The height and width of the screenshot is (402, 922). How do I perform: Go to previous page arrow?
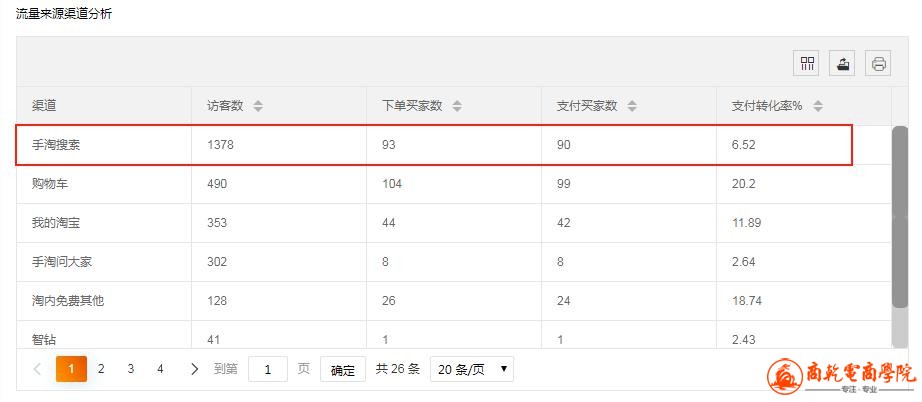tap(37, 369)
